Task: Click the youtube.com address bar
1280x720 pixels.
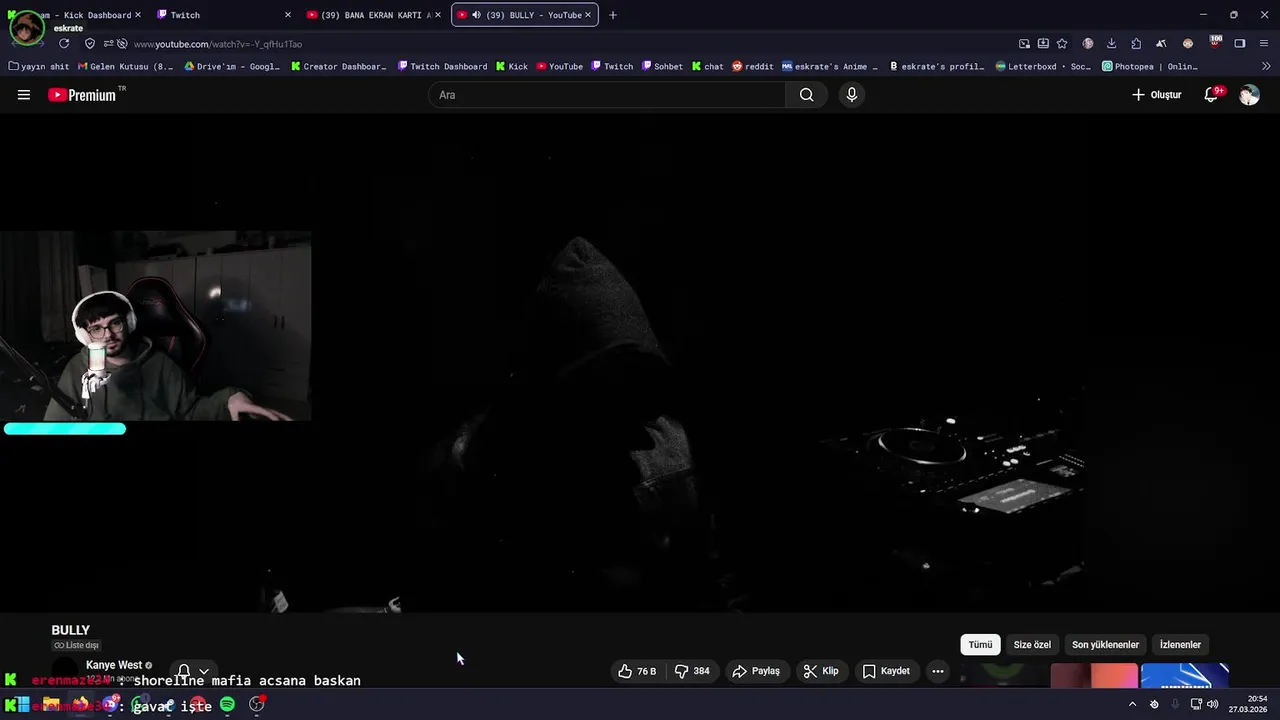Action: 560,44
